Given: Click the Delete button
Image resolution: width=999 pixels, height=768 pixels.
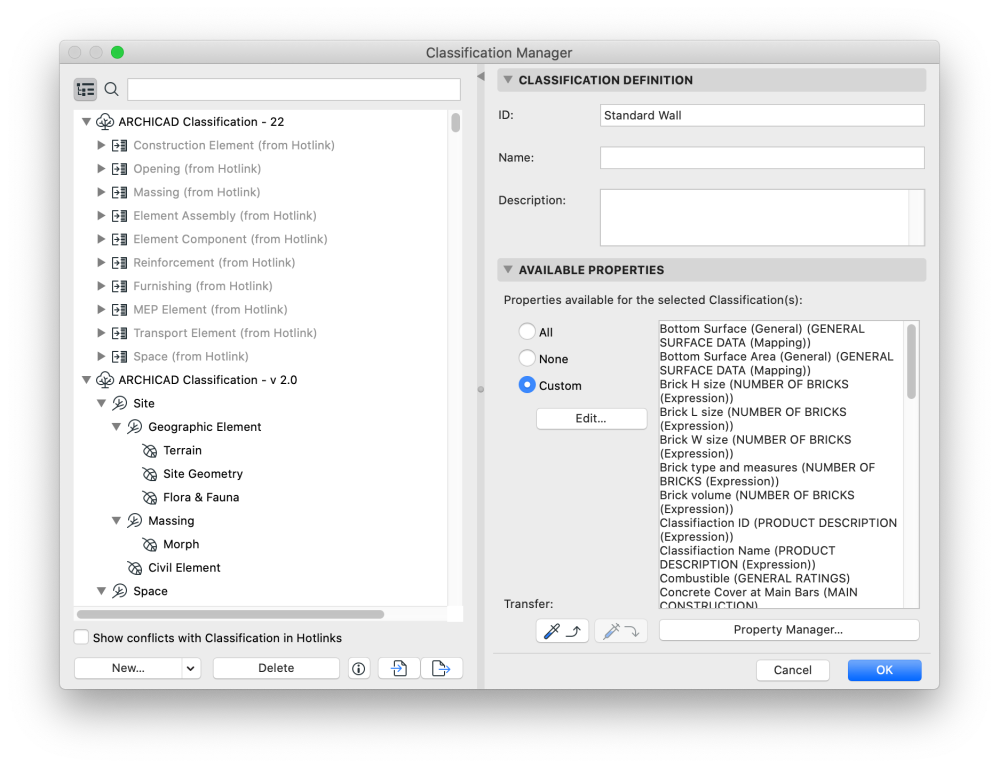Looking at the screenshot, I should [x=276, y=668].
